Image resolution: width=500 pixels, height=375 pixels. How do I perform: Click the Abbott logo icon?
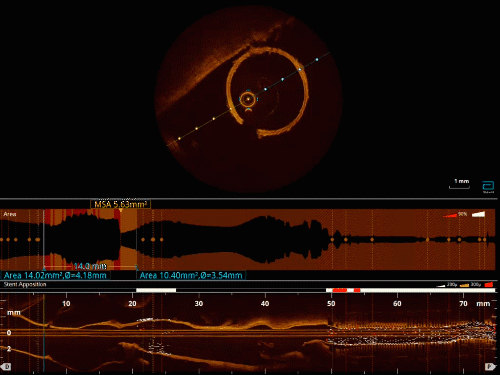pos(488,186)
